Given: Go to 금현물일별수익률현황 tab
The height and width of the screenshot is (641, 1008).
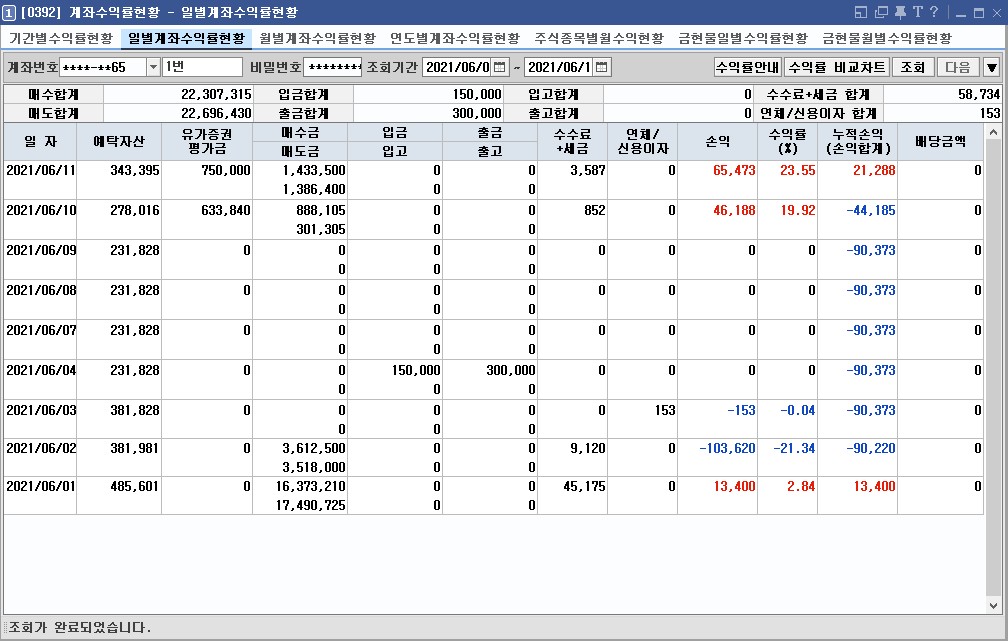Looking at the screenshot, I should 742,38.
